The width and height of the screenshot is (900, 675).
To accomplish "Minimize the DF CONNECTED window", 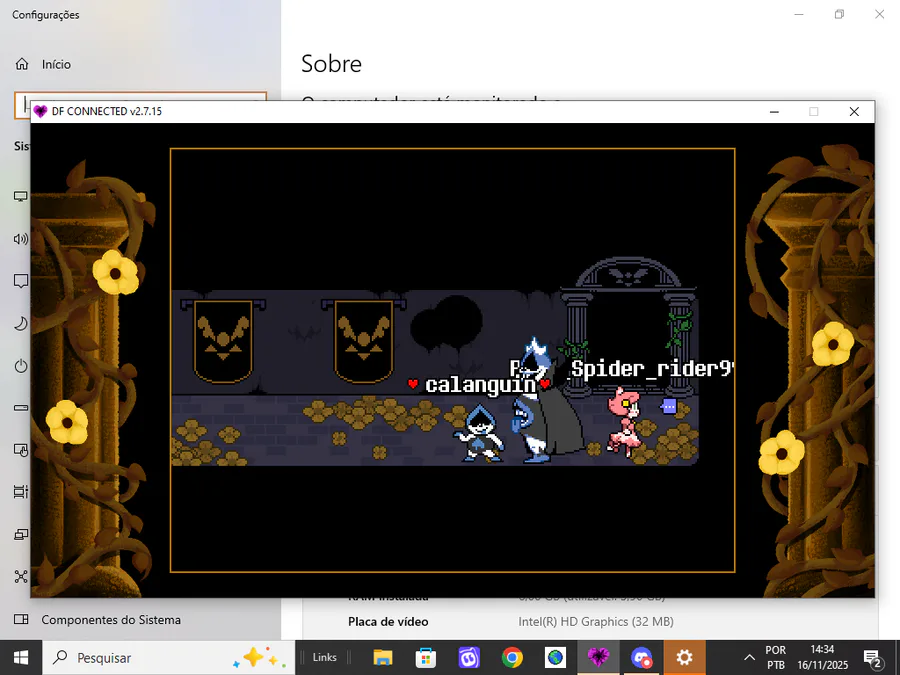I will (774, 112).
